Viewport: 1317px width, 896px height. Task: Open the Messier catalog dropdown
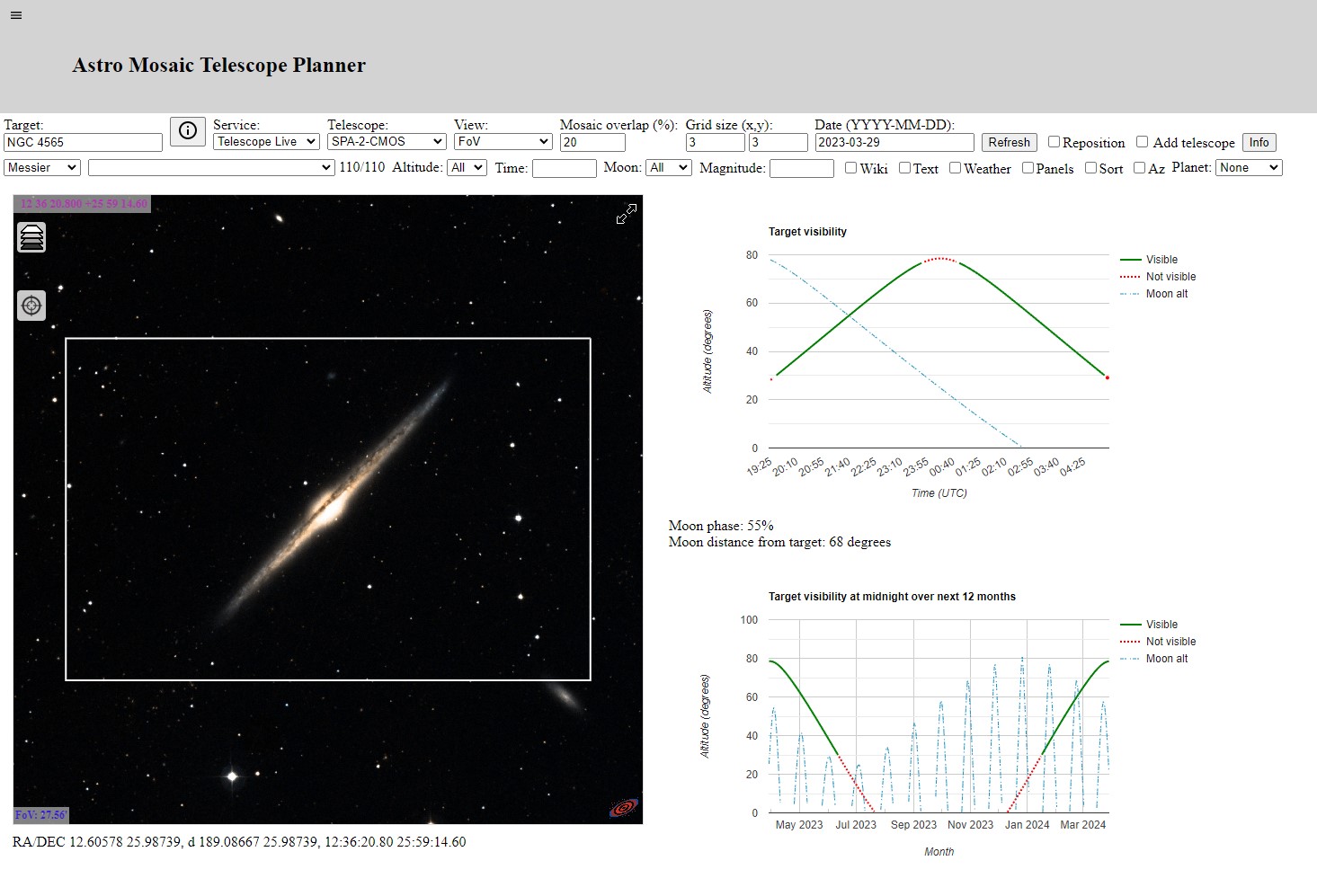pyautogui.click(x=42, y=168)
